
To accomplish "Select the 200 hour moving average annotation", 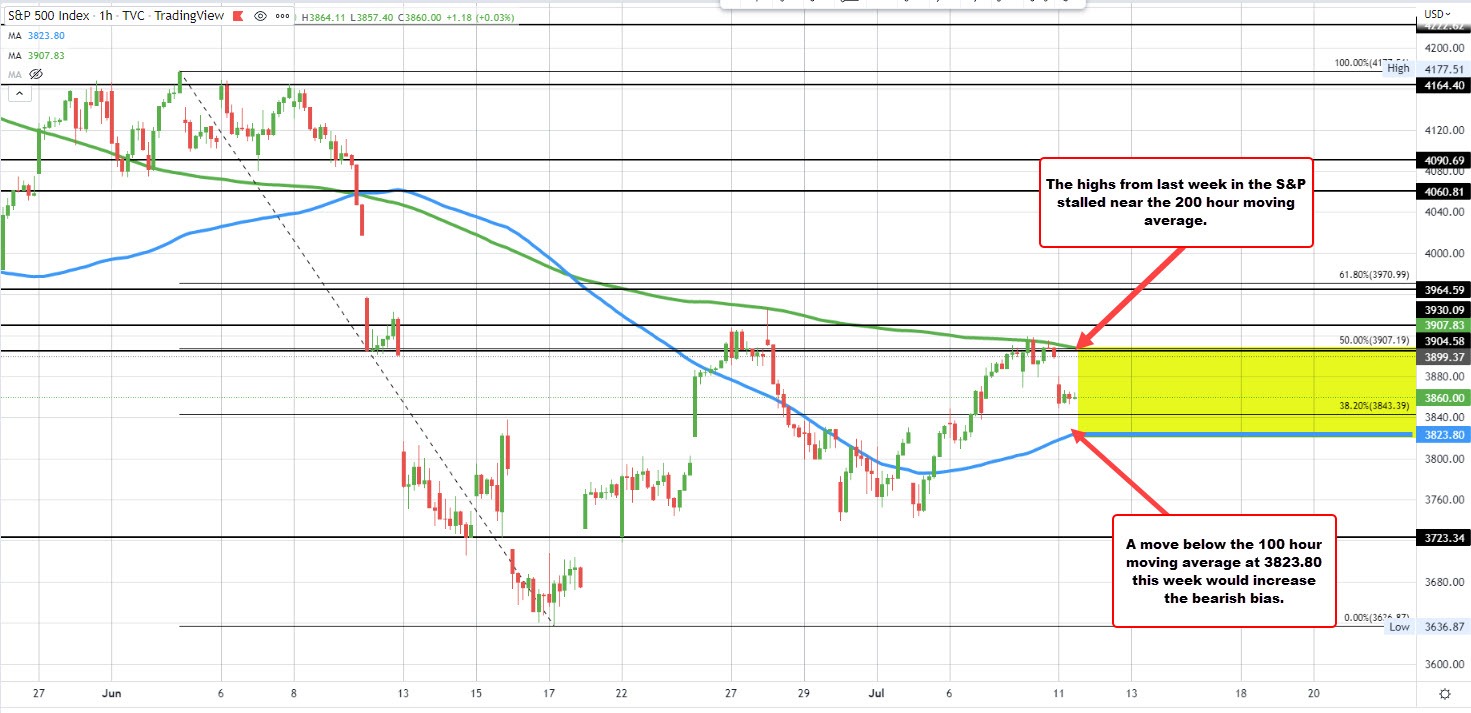I will point(1175,201).
